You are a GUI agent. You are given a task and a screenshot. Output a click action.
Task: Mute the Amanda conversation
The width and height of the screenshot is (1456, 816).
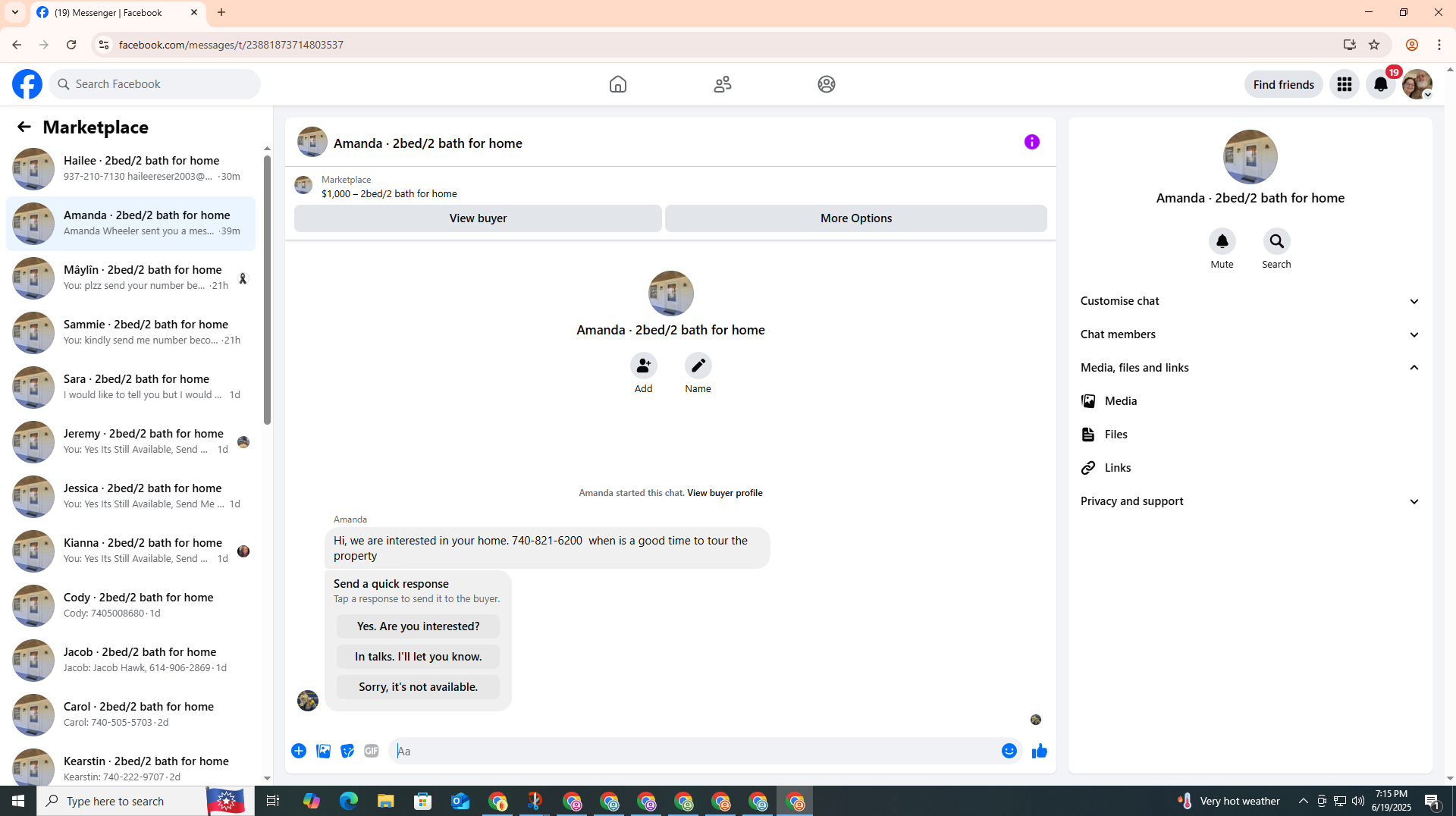[x=1222, y=241]
